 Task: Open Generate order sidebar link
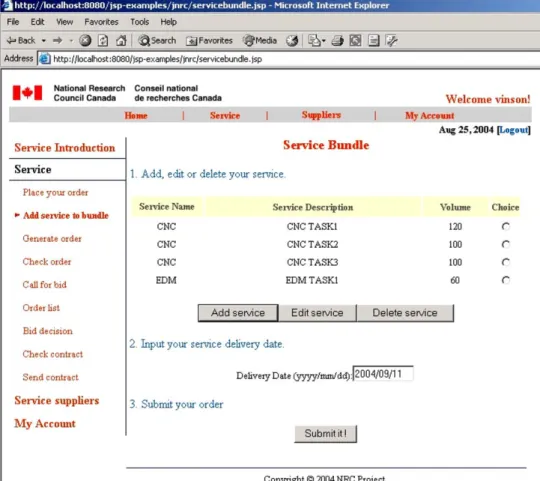tap(52, 239)
